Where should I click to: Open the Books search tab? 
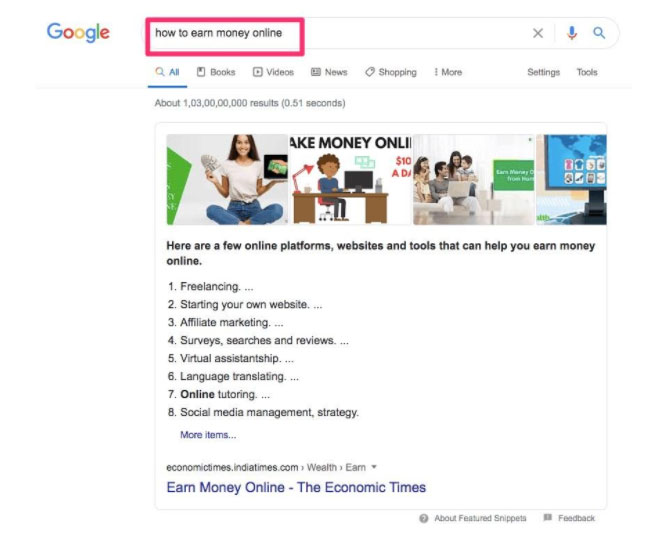pos(216,72)
